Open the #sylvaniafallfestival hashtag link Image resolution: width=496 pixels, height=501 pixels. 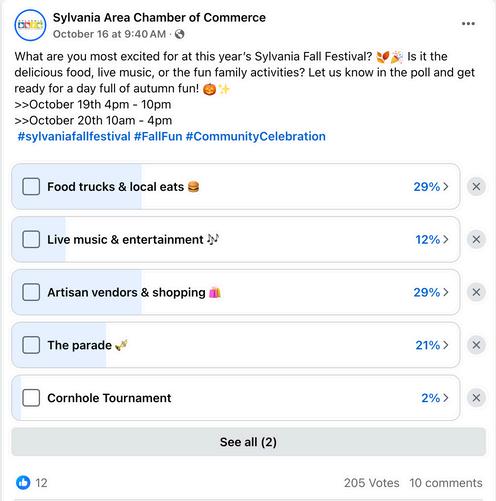tap(74, 136)
